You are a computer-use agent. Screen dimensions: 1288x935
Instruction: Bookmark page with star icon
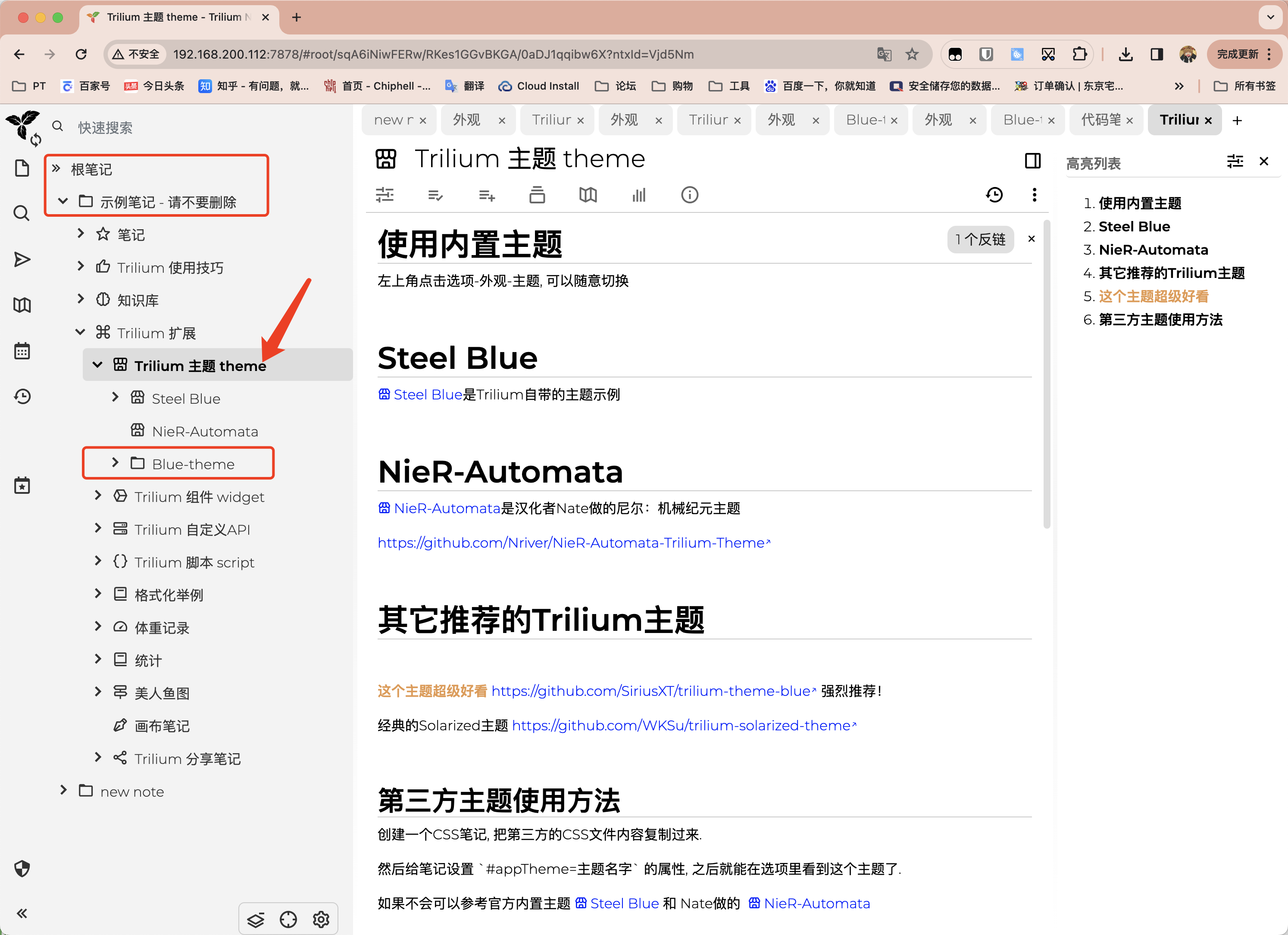click(912, 54)
